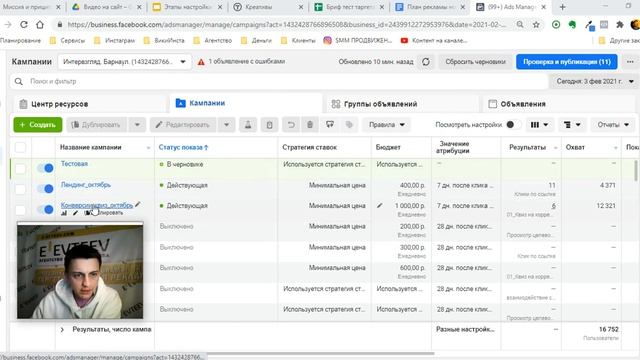Click the green Создать button
This screenshot has width=640, height=360.
(x=38, y=124)
